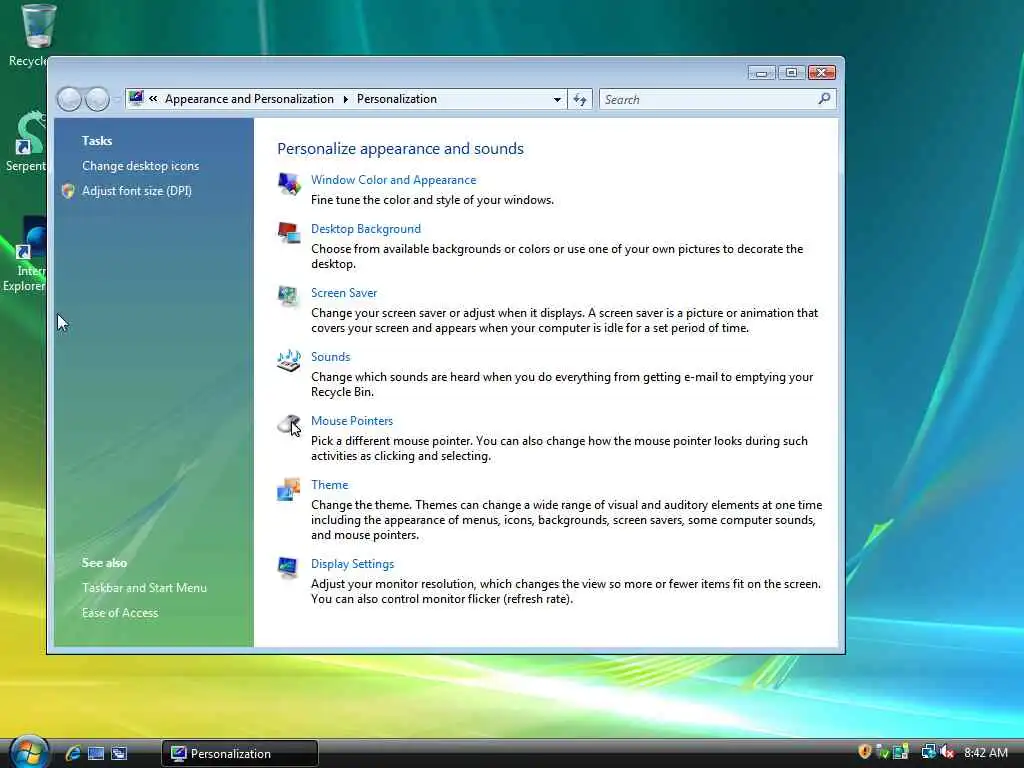Open the Display Settings link
Image resolution: width=1024 pixels, height=768 pixels.
352,564
